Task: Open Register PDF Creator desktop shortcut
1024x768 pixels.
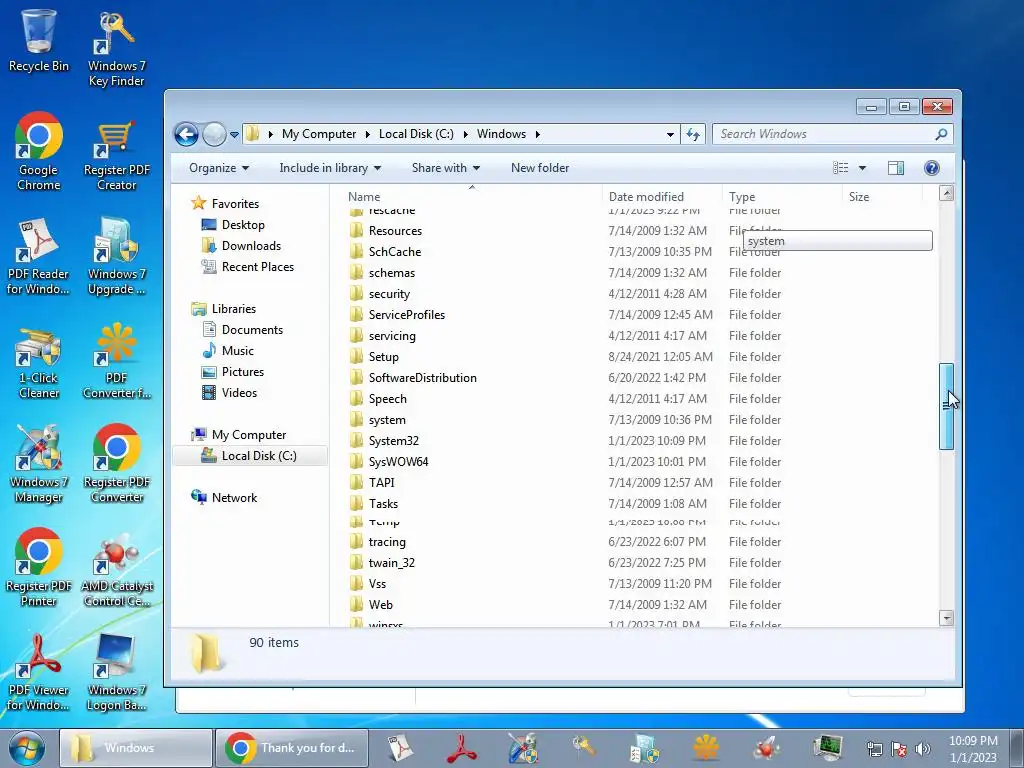Action: (116, 155)
